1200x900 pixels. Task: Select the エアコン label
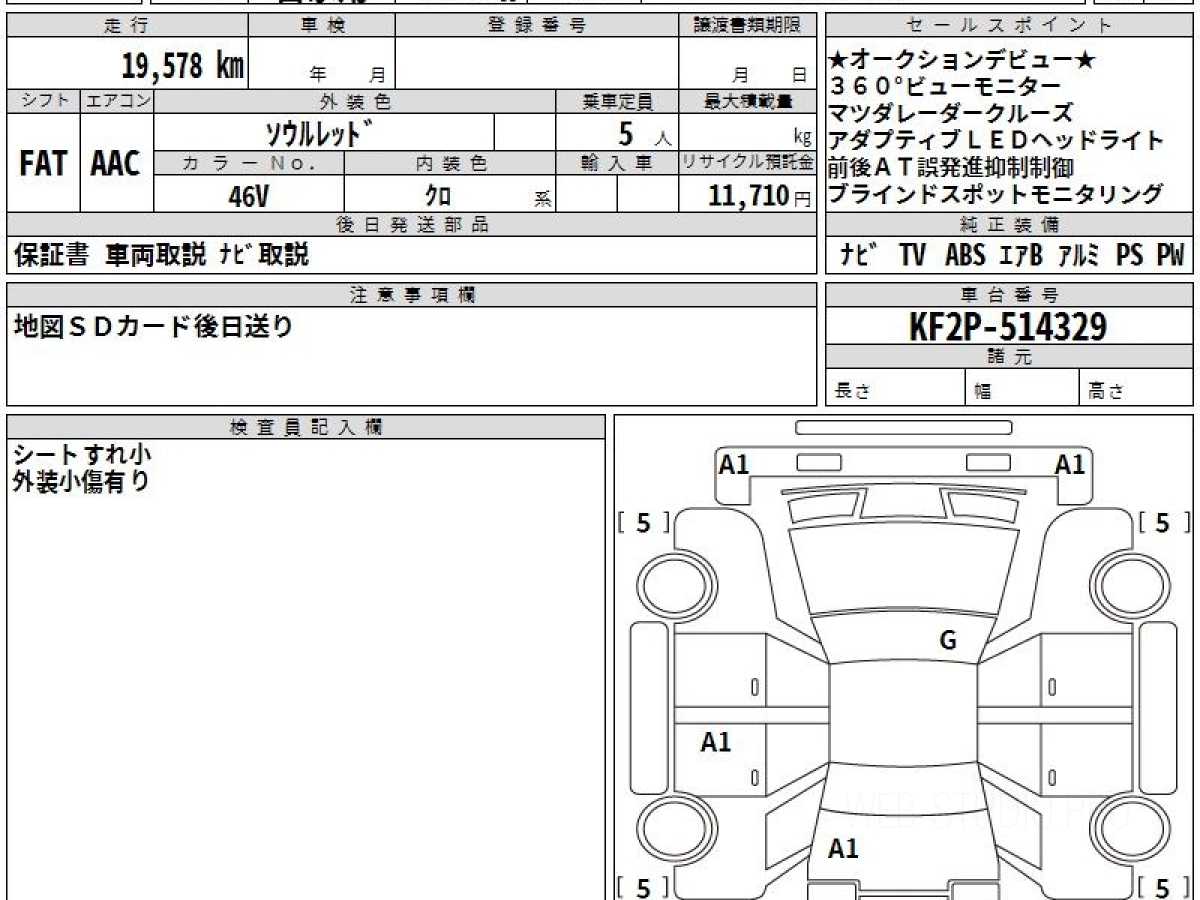coord(117,101)
